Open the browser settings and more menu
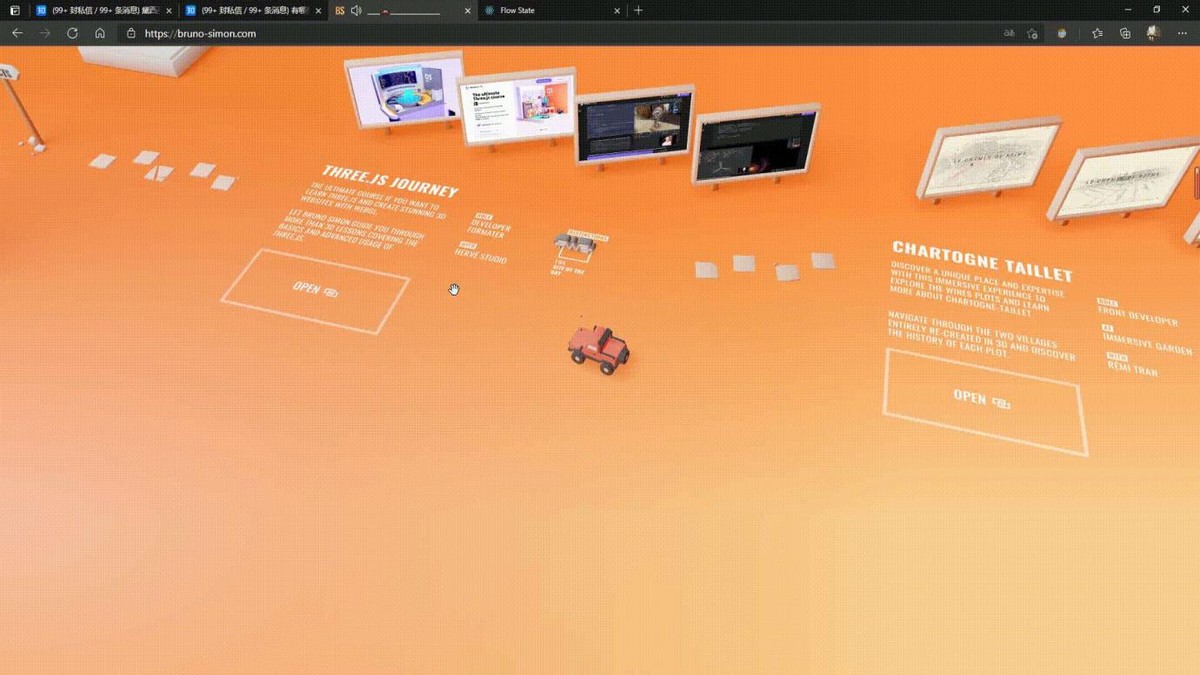 [x=1182, y=33]
